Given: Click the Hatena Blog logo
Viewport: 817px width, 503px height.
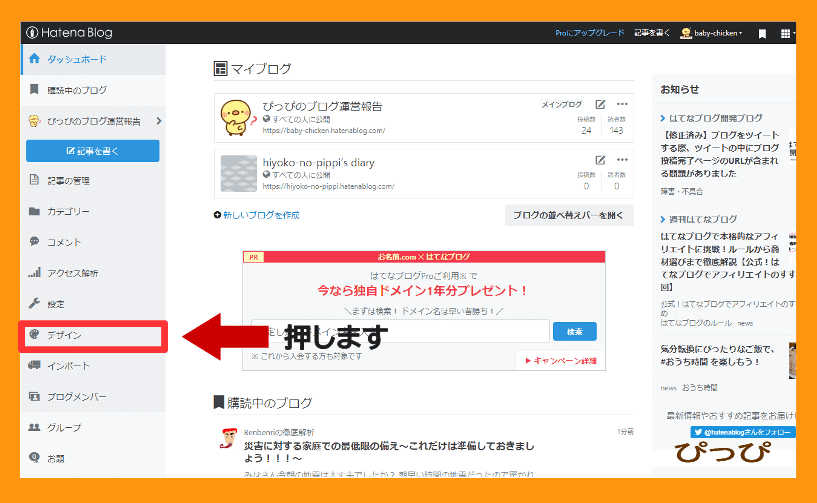Looking at the screenshot, I should [69, 33].
